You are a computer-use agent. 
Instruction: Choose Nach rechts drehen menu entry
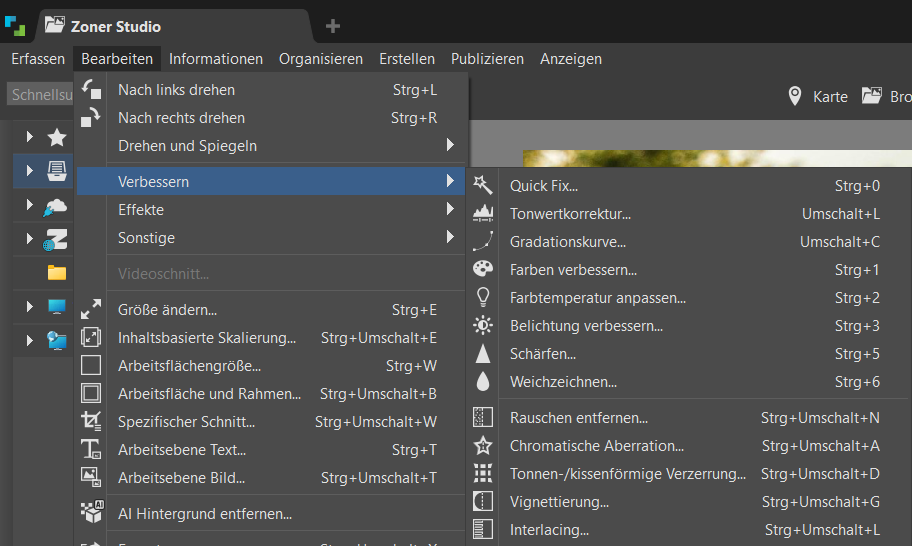pos(272,117)
